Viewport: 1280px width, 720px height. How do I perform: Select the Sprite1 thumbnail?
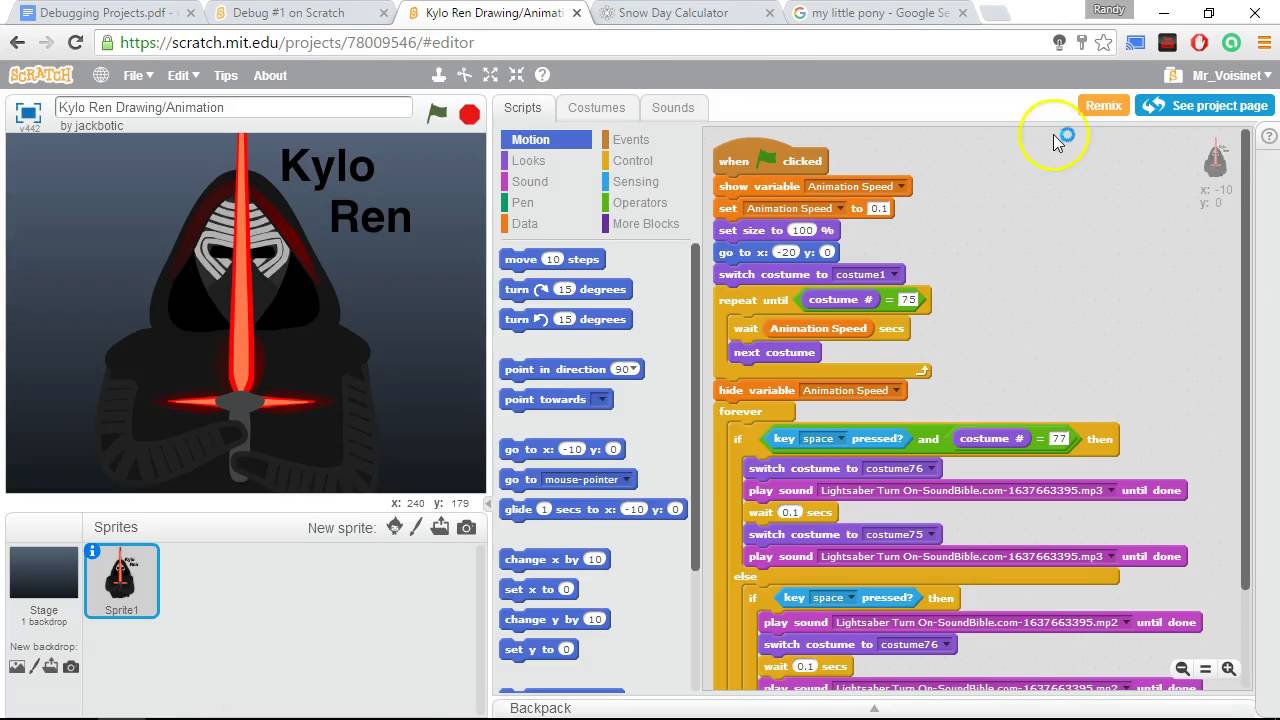[x=122, y=581]
